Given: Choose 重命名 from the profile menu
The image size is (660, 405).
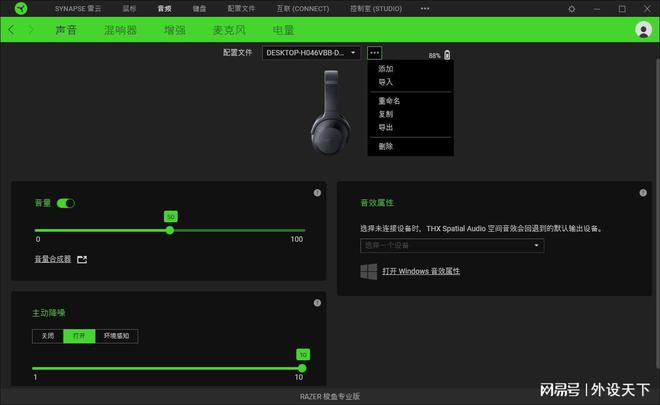Looking at the screenshot, I should 389,101.
